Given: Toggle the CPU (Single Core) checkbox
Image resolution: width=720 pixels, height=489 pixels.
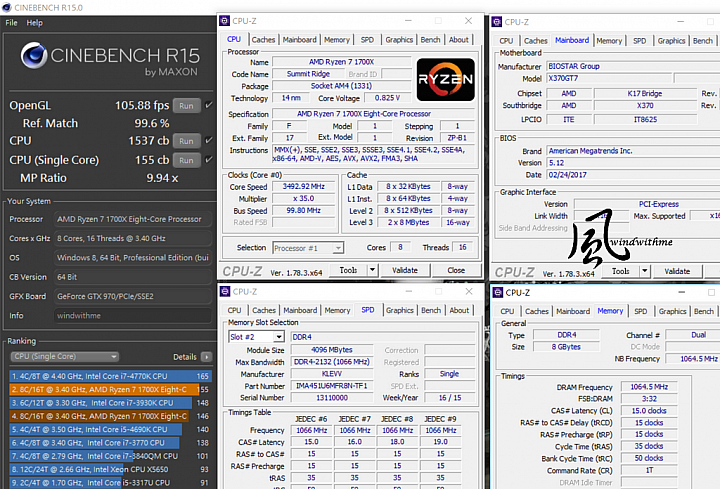Looking at the screenshot, I should (x=209, y=159).
